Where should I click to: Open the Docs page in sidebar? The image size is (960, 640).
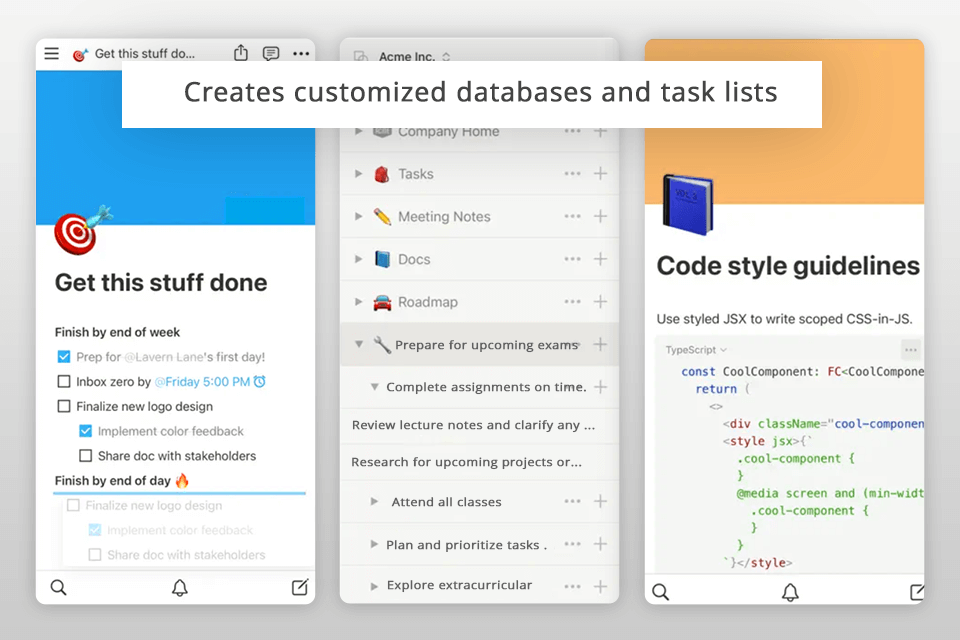414,260
